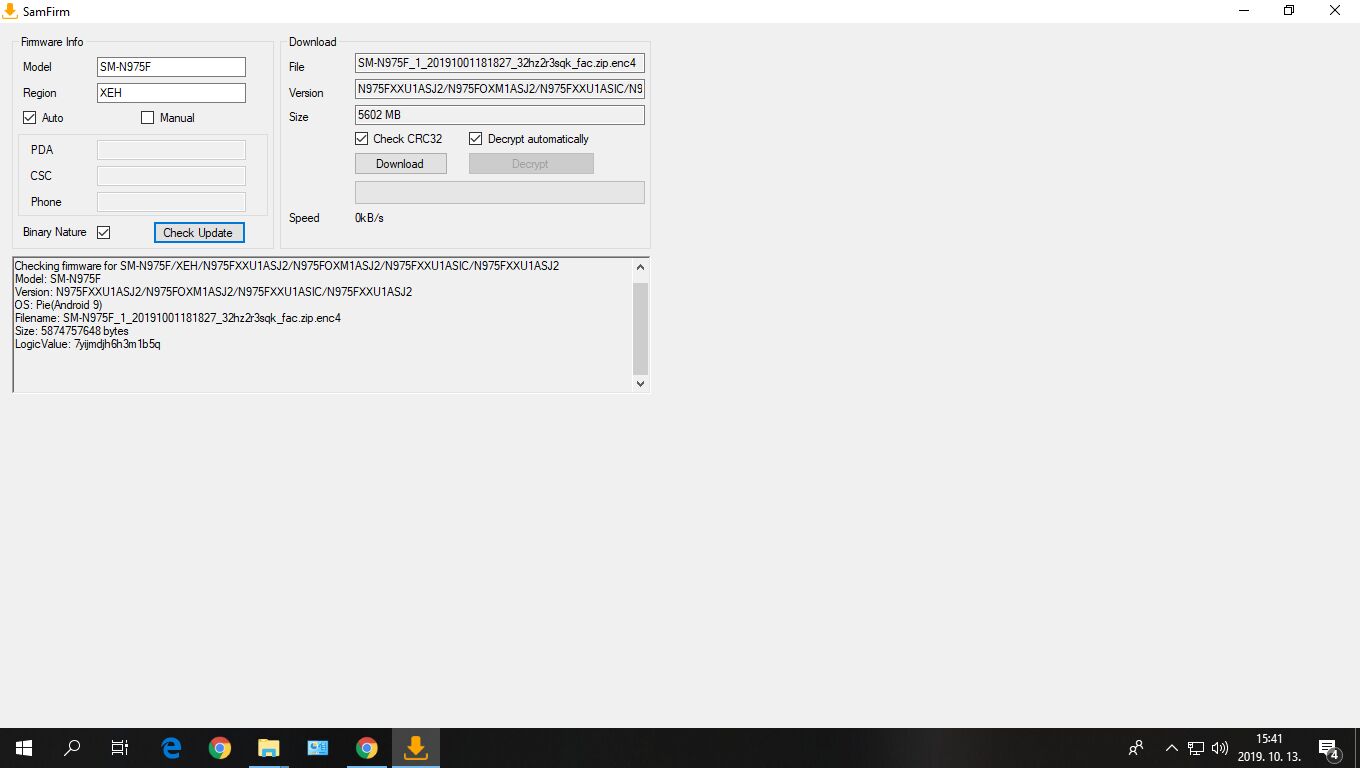Click the 'LogicValue: 7yijmdjh6h3m1b5q' log line
This screenshot has width=1360, height=768.
tap(88, 344)
